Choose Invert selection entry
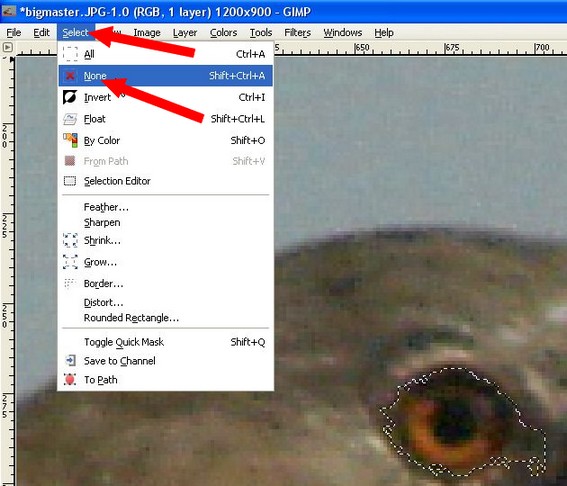Image resolution: width=567 pixels, height=486 pixels. point(166,97)
